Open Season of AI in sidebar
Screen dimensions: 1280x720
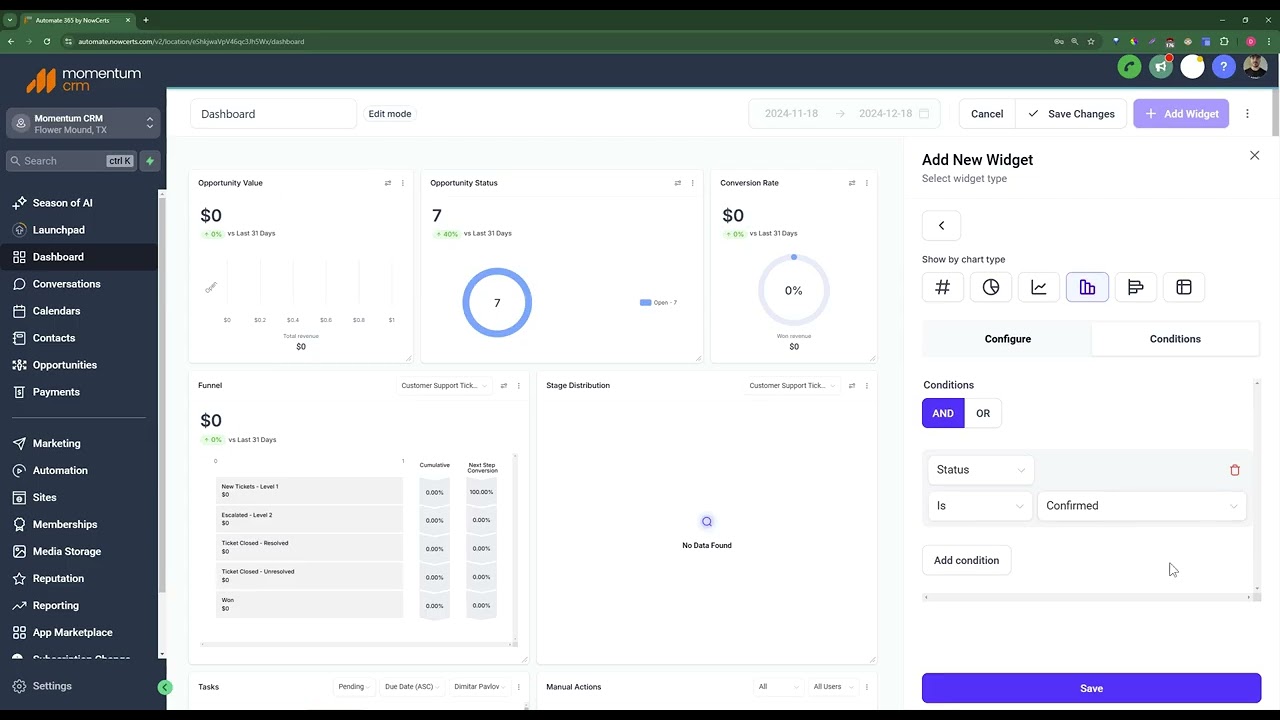[x=79, y=203]
